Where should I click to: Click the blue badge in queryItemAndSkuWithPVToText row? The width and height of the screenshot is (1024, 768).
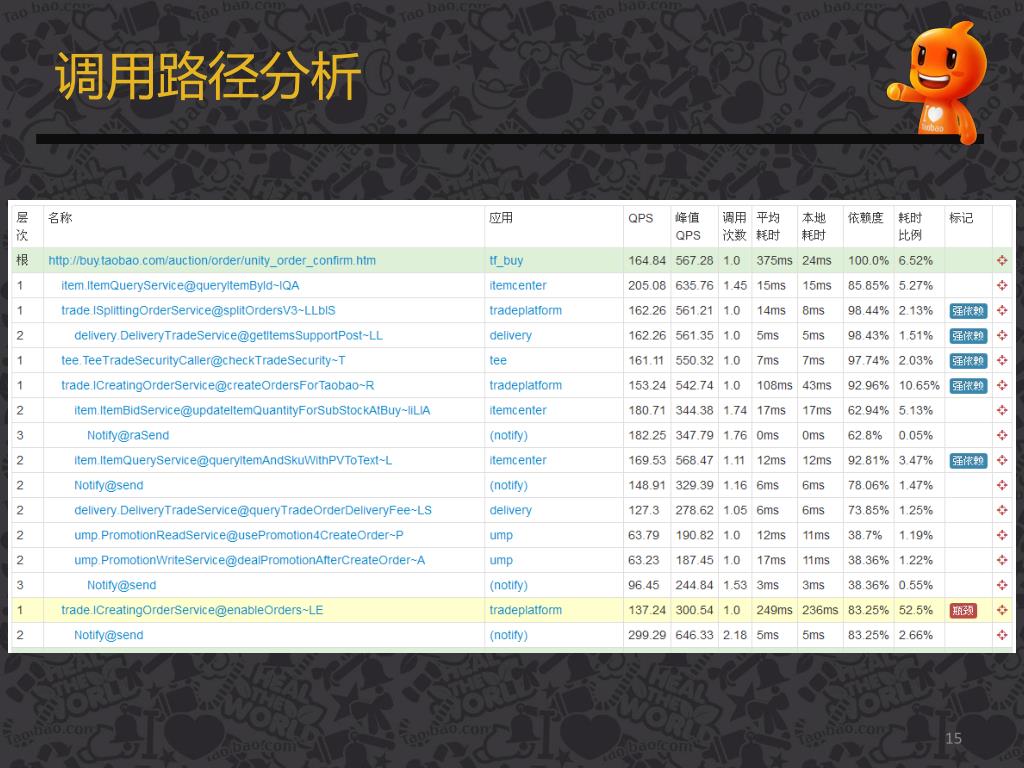pyautogui.click(x=968, y=460)
